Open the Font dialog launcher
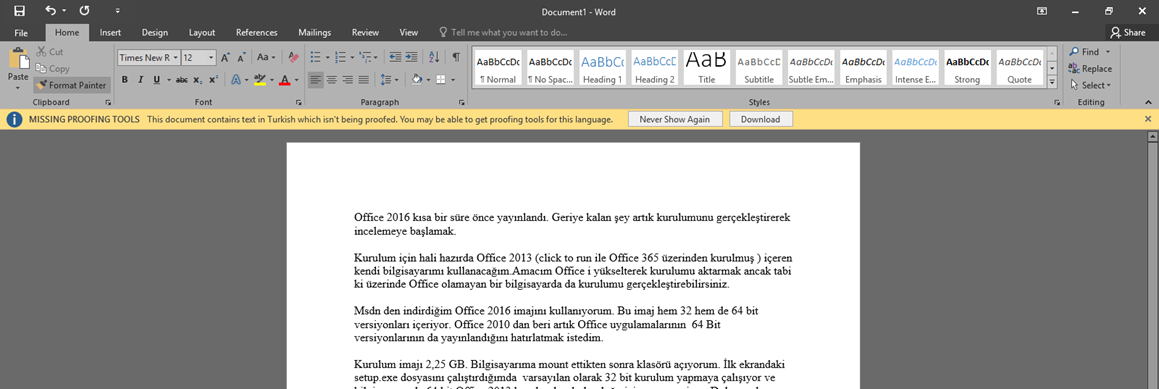1159x389 pixels. (x=299, y=102)
